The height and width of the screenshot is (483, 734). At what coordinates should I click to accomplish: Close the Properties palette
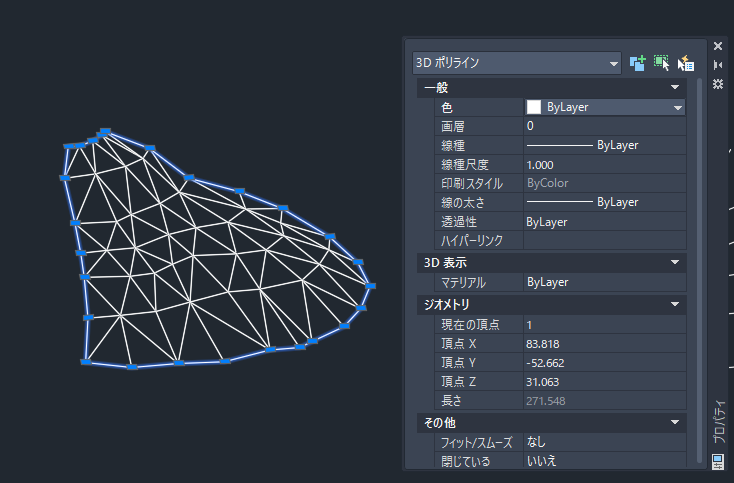click(718, 46)
